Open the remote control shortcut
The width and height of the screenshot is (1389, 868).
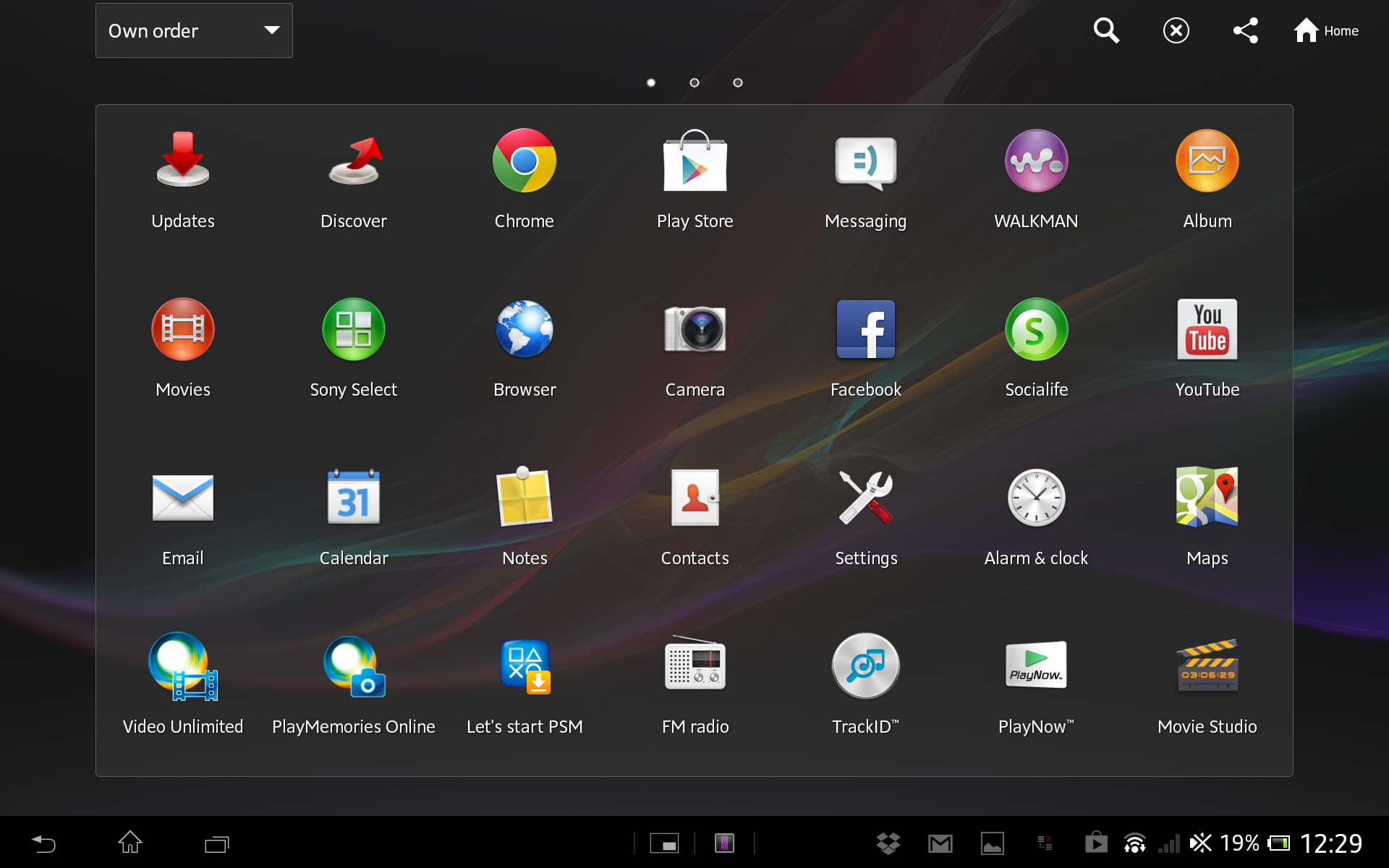(724, 843)
